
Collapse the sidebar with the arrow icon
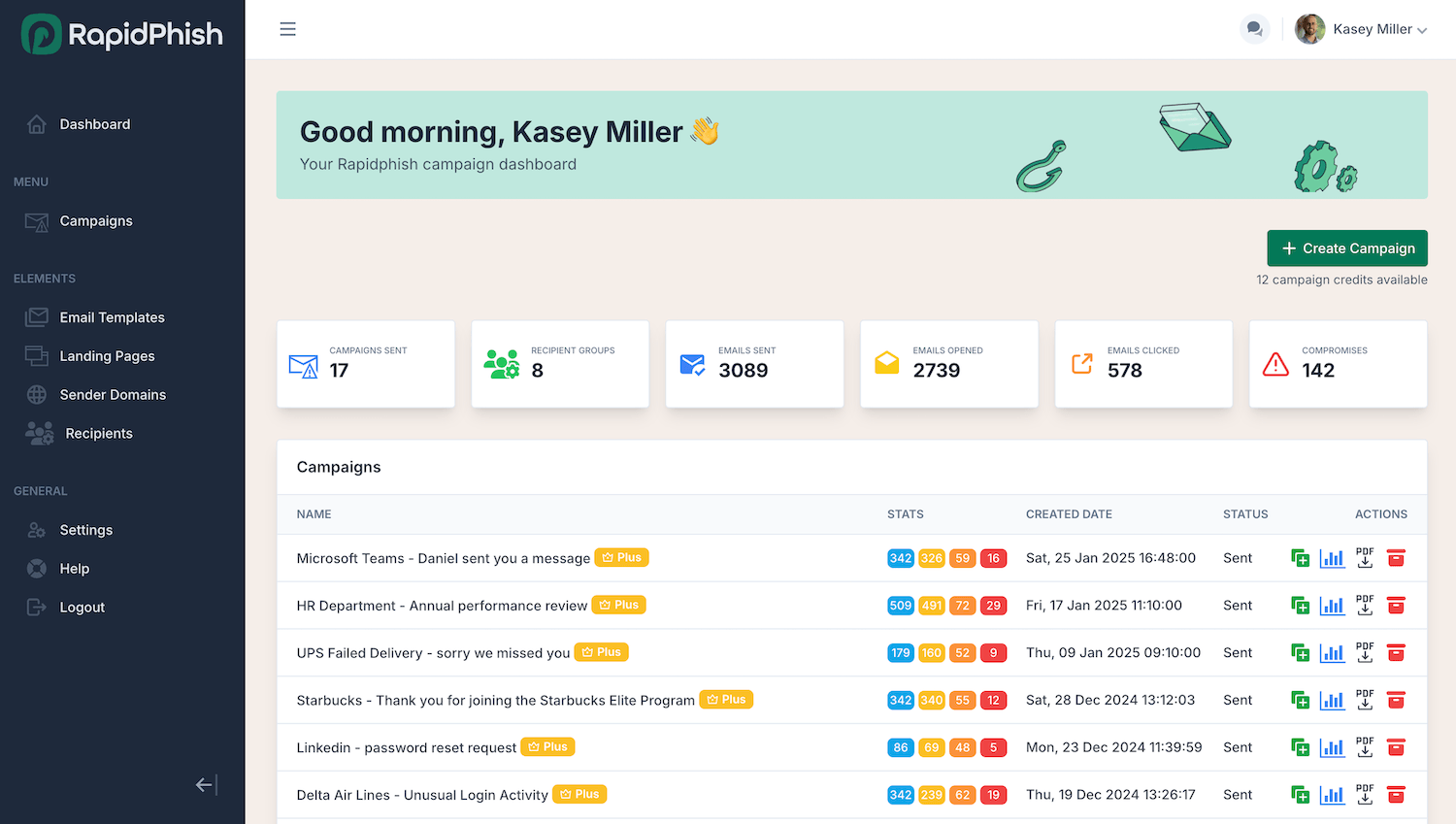[x=206, y=784]
